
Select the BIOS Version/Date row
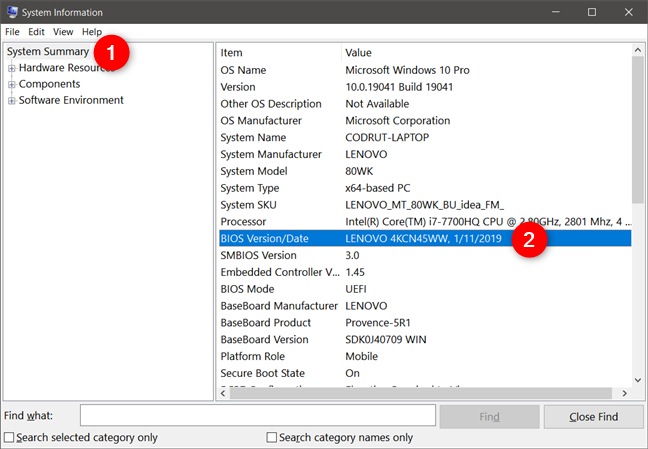425,239
